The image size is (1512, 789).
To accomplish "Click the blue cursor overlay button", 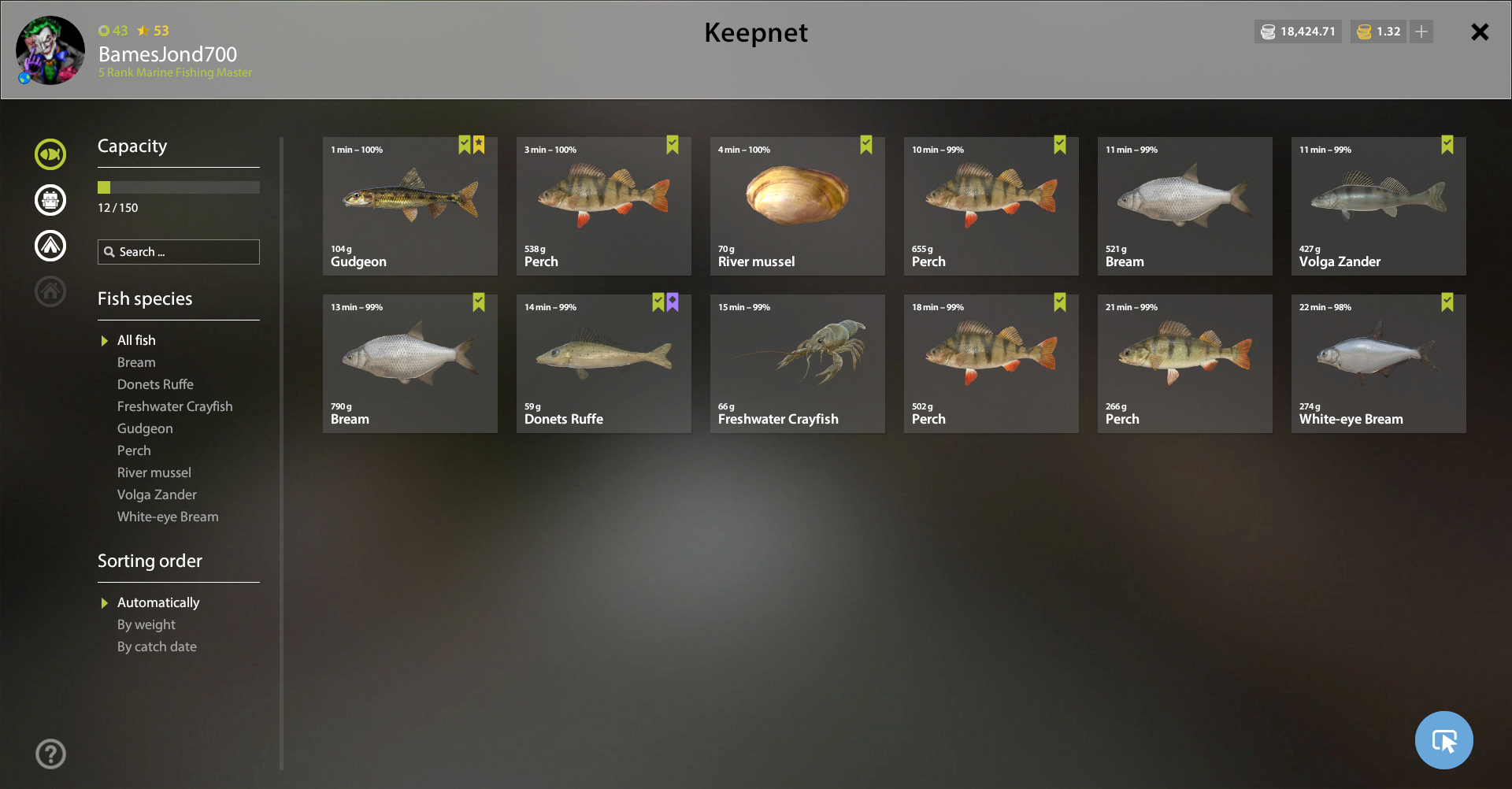I will click(x=1444, y=740).
